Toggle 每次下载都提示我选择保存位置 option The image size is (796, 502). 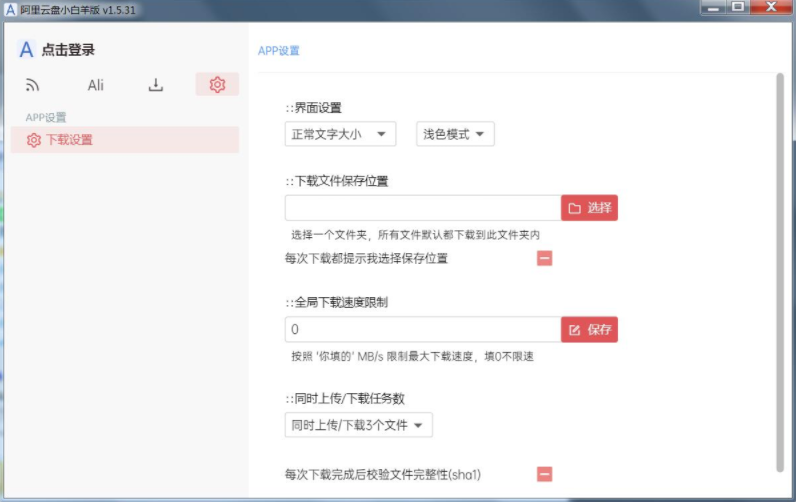[544, 258]
